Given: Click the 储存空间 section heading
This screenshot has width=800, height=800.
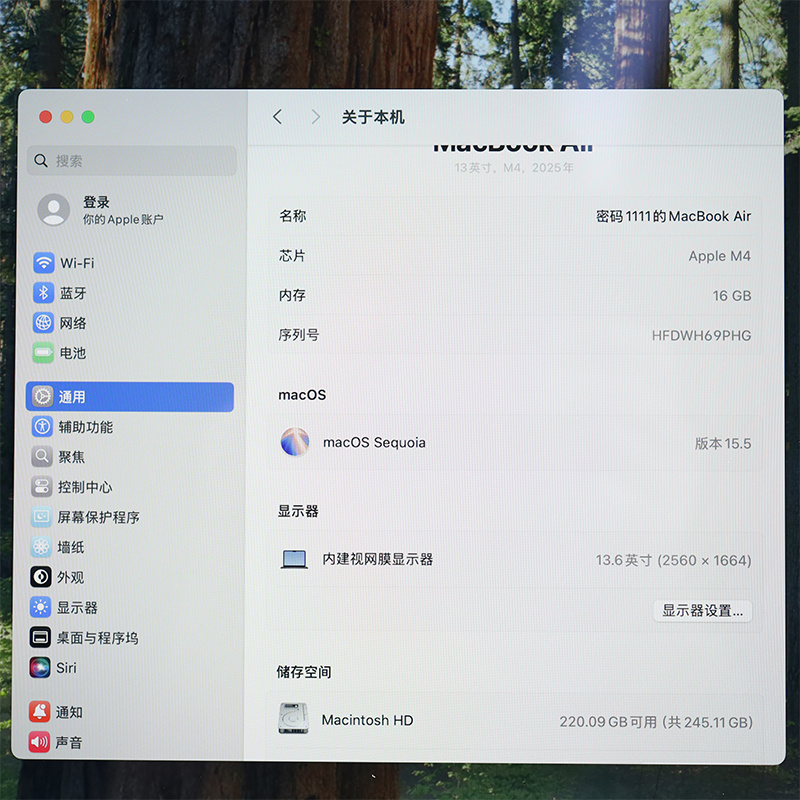Looking at the screenshot, I should coord(304,672).
